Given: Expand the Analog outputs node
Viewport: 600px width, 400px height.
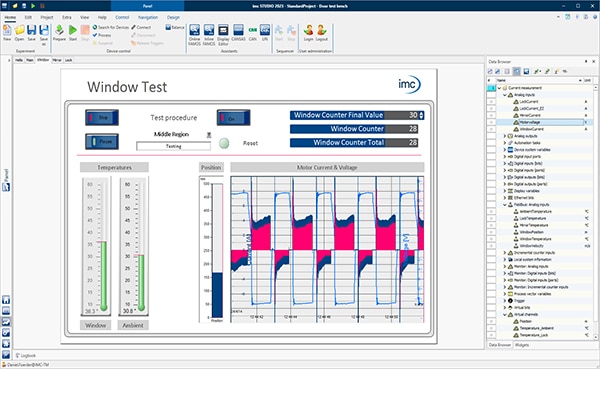Looking at the screenshot, I should [x=505, y=136].
